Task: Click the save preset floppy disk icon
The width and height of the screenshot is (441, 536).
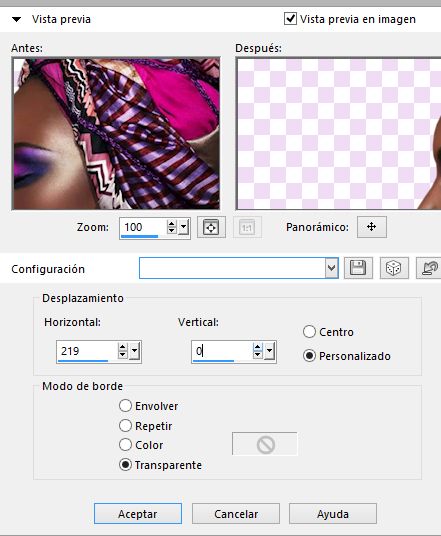Action: click(358, 268)
